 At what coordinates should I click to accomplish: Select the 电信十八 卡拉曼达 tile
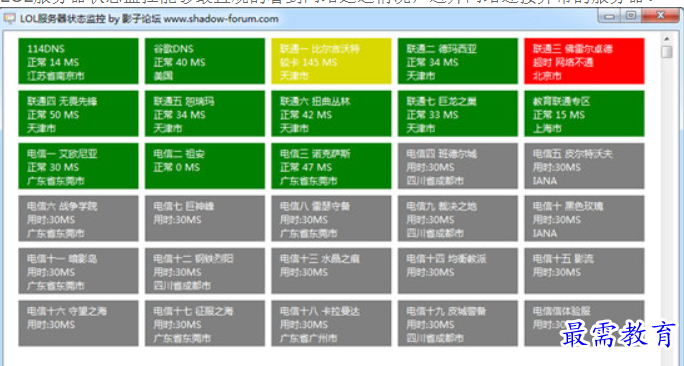(332, 323)
